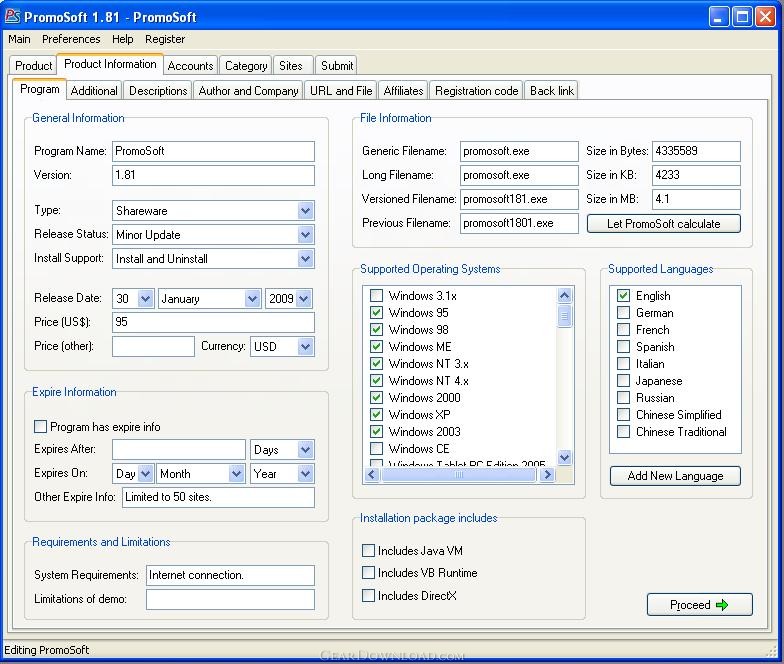Click the OS list vertical scrollbar thumb

pyautogui.click(x=564, y=316)
